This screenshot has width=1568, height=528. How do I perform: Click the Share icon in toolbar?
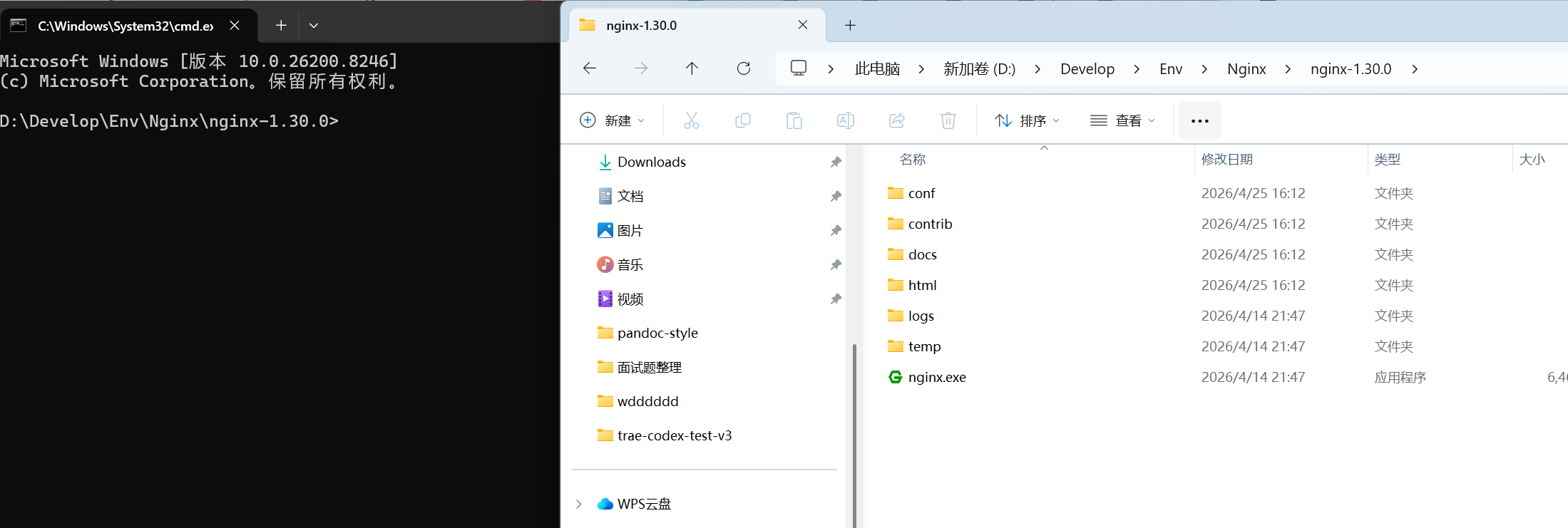click(x=897, y=120)
